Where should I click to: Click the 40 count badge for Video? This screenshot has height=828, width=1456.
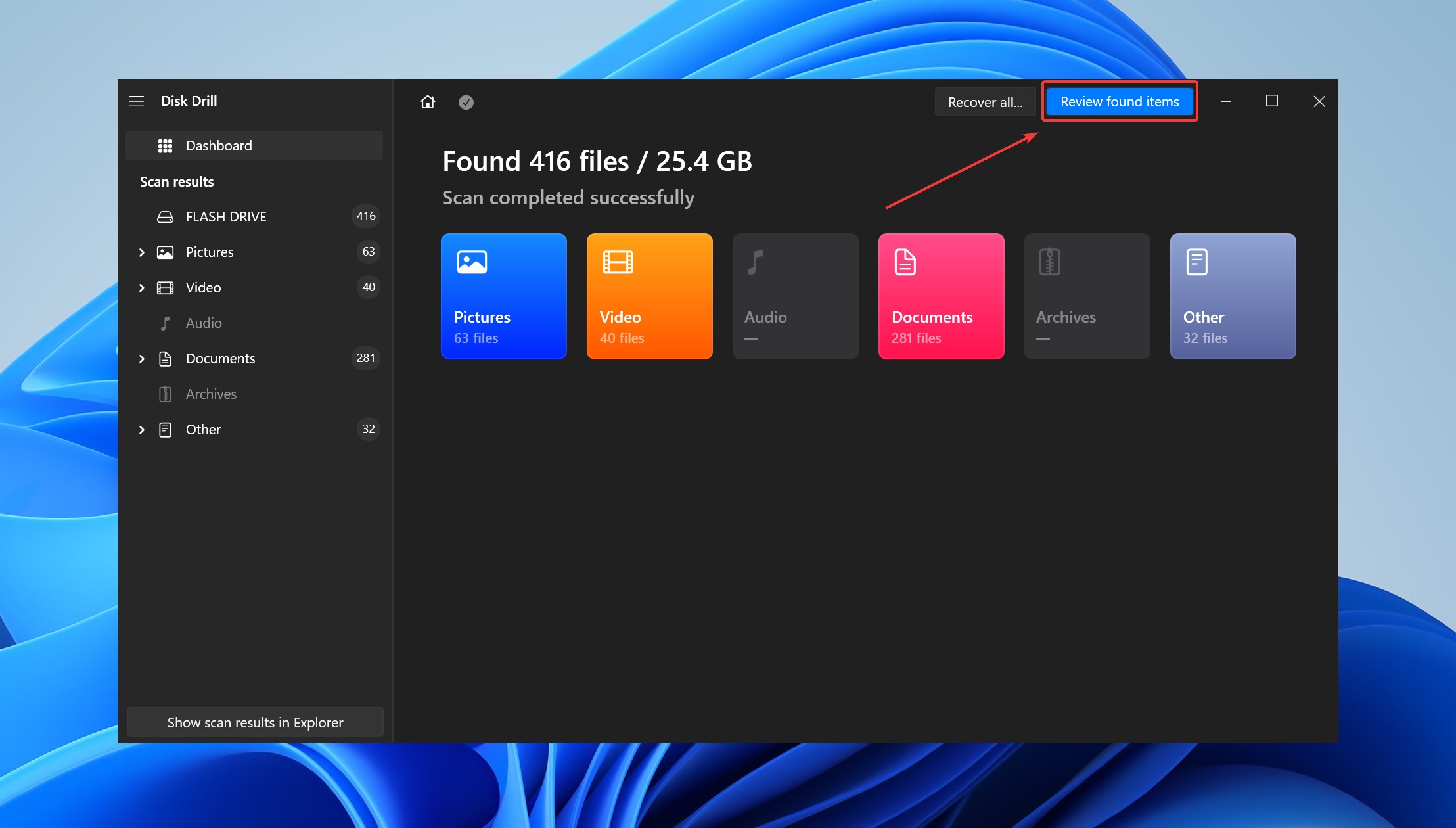pos(369,287)
